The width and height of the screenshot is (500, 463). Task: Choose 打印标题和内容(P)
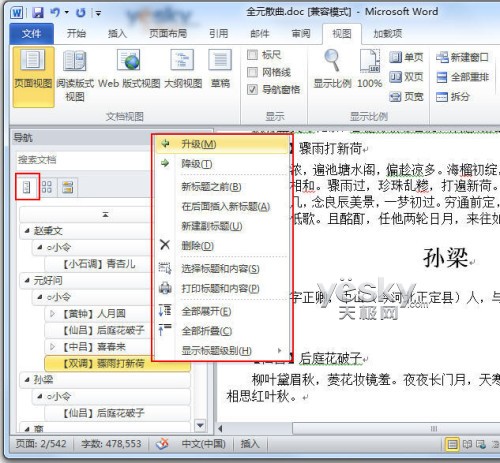pyautogui.click(x=222, y=289)
